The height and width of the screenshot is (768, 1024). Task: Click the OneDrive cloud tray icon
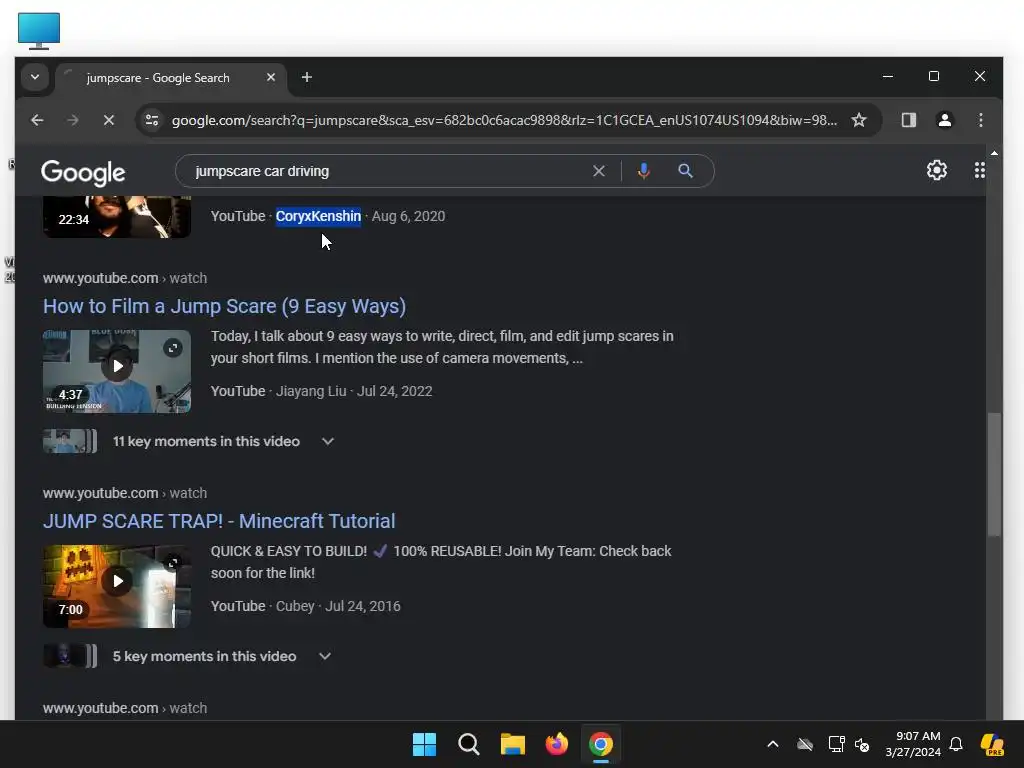(805, 744)
